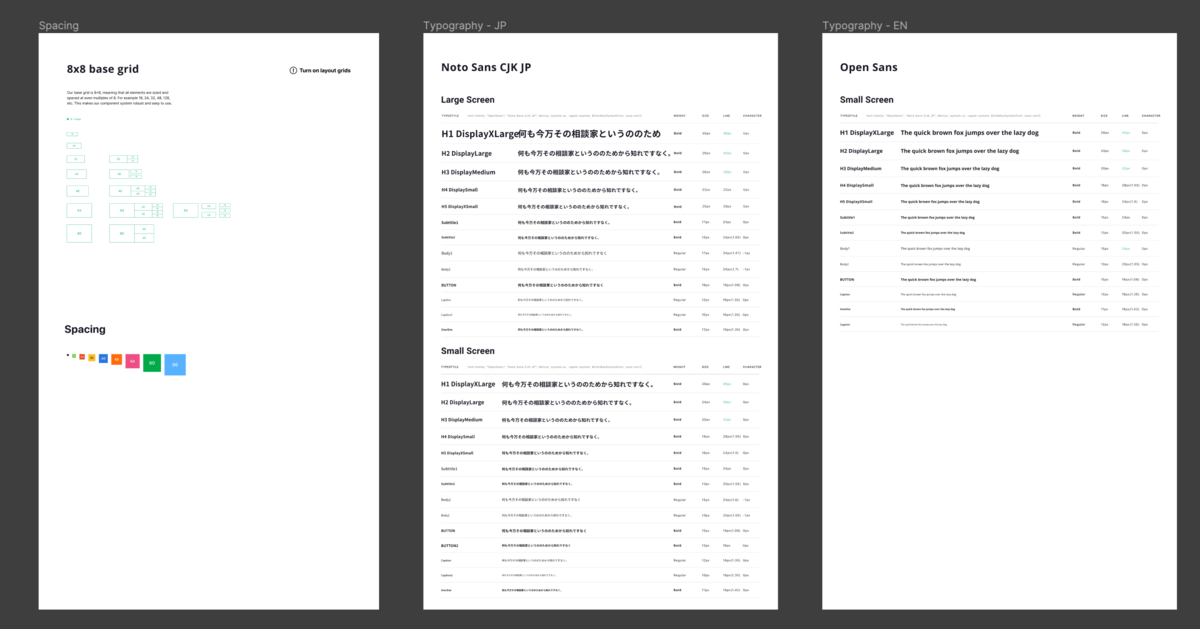1200x629 pixels.
Task: Click the bold 'Spacing' heading inside the frame
Action: pos(85,329)
